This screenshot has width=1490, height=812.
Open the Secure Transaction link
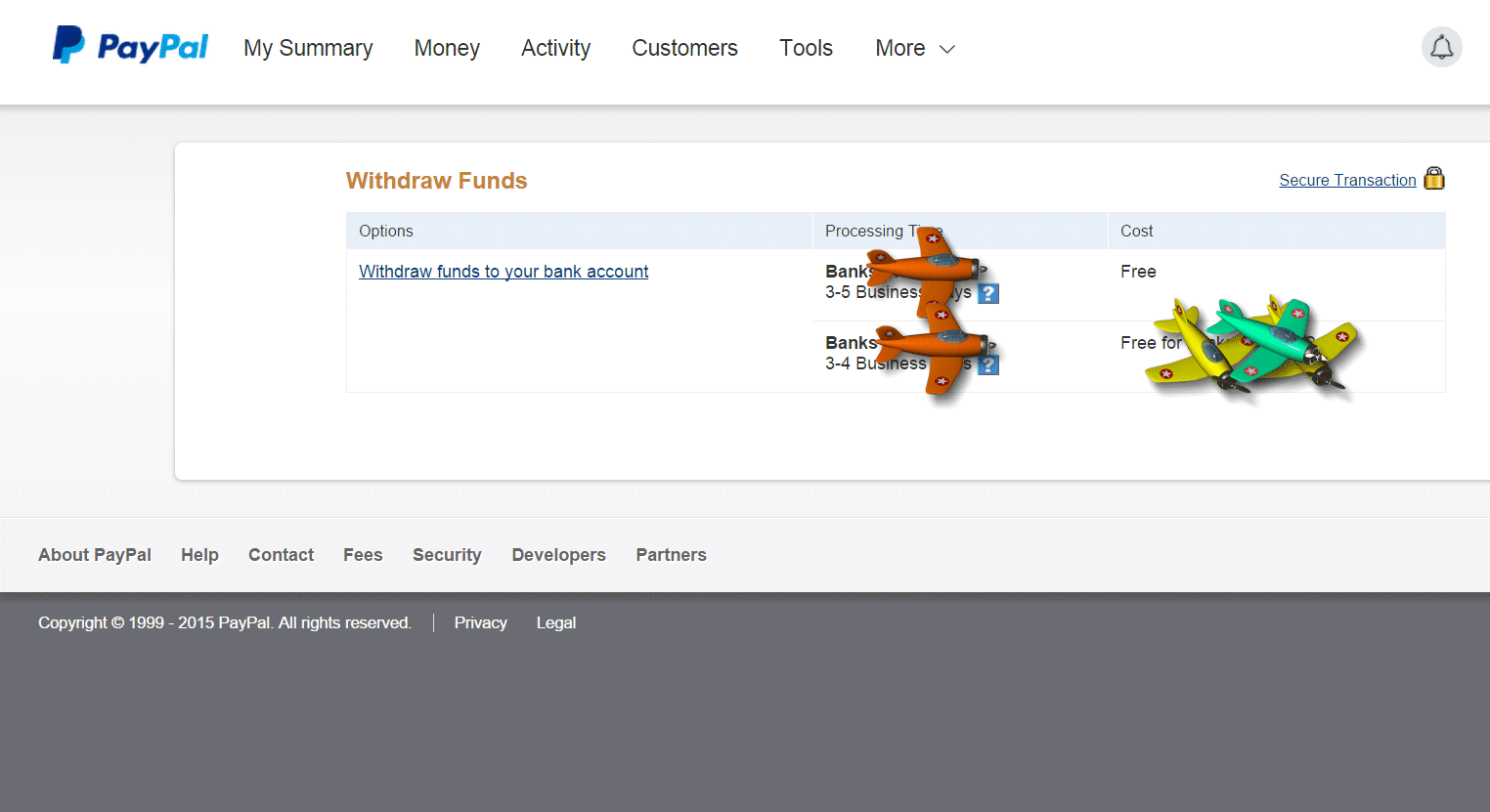(x=1347, y=180)
